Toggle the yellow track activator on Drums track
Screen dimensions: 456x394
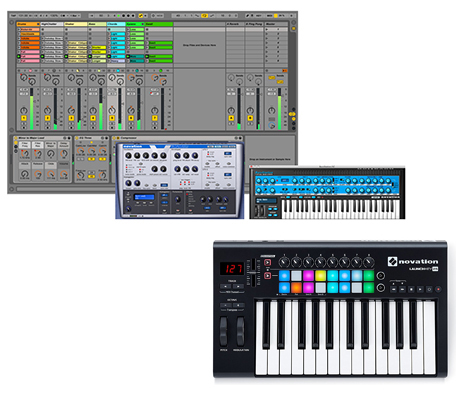coord(24,118)
